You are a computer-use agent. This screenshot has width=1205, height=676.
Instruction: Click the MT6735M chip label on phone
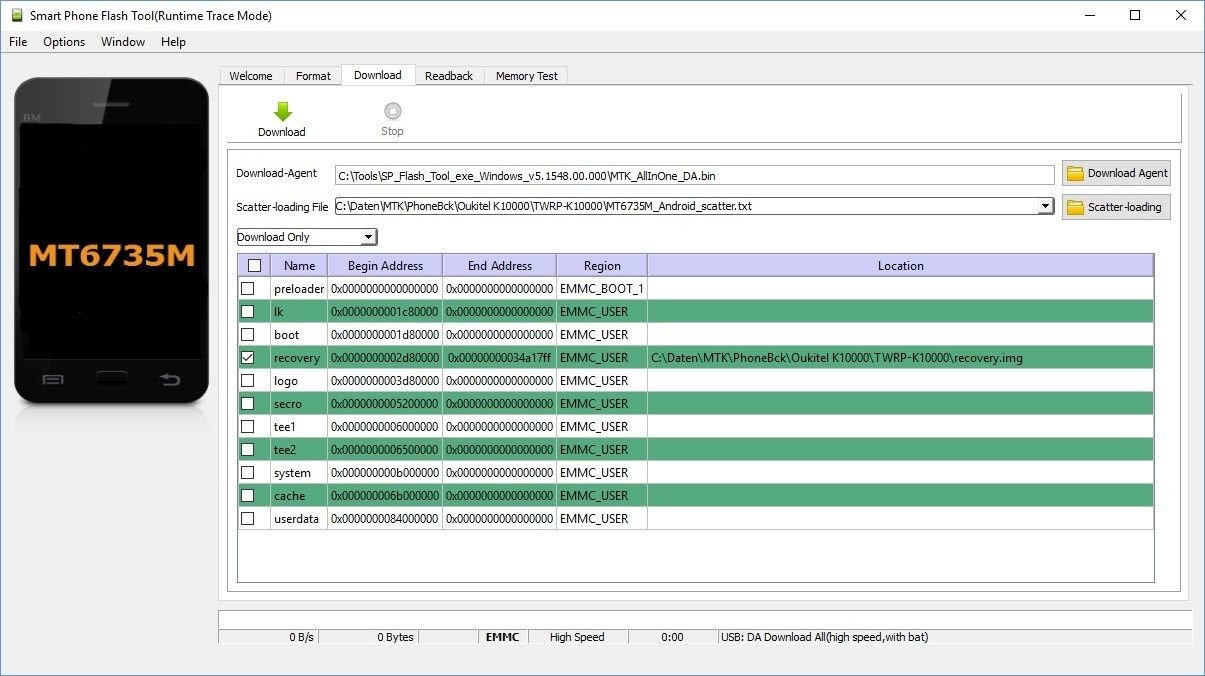coord(111,255)
